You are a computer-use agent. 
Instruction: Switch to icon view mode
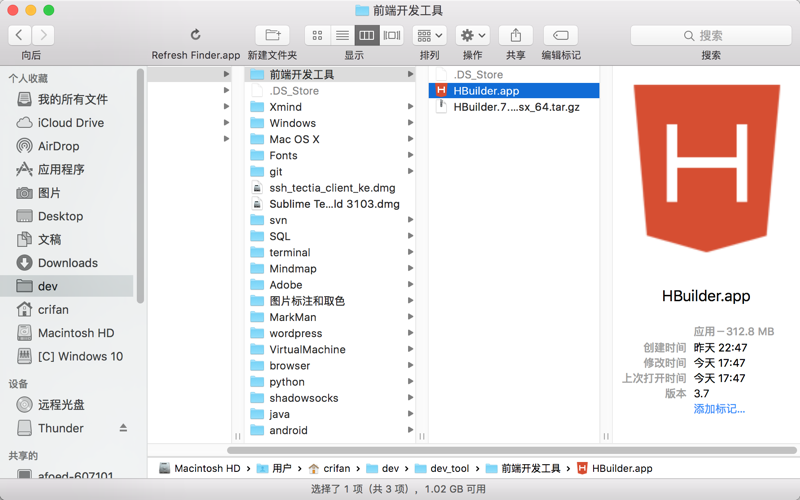click(x=317, y=35)
